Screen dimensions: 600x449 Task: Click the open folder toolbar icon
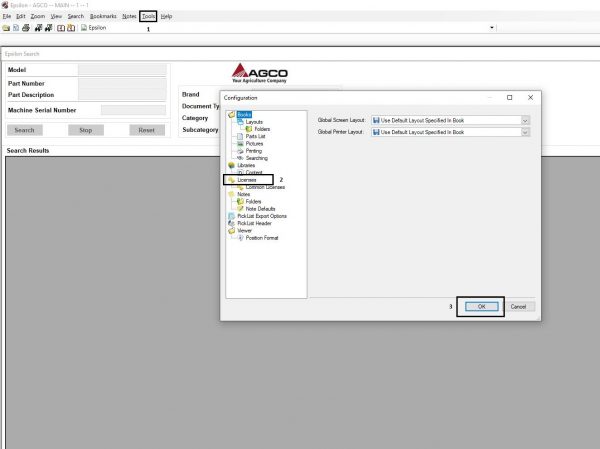(x=6, y=28)
